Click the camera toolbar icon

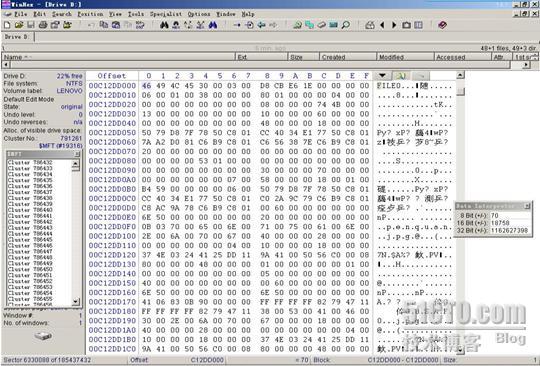(x=406, y=25)
